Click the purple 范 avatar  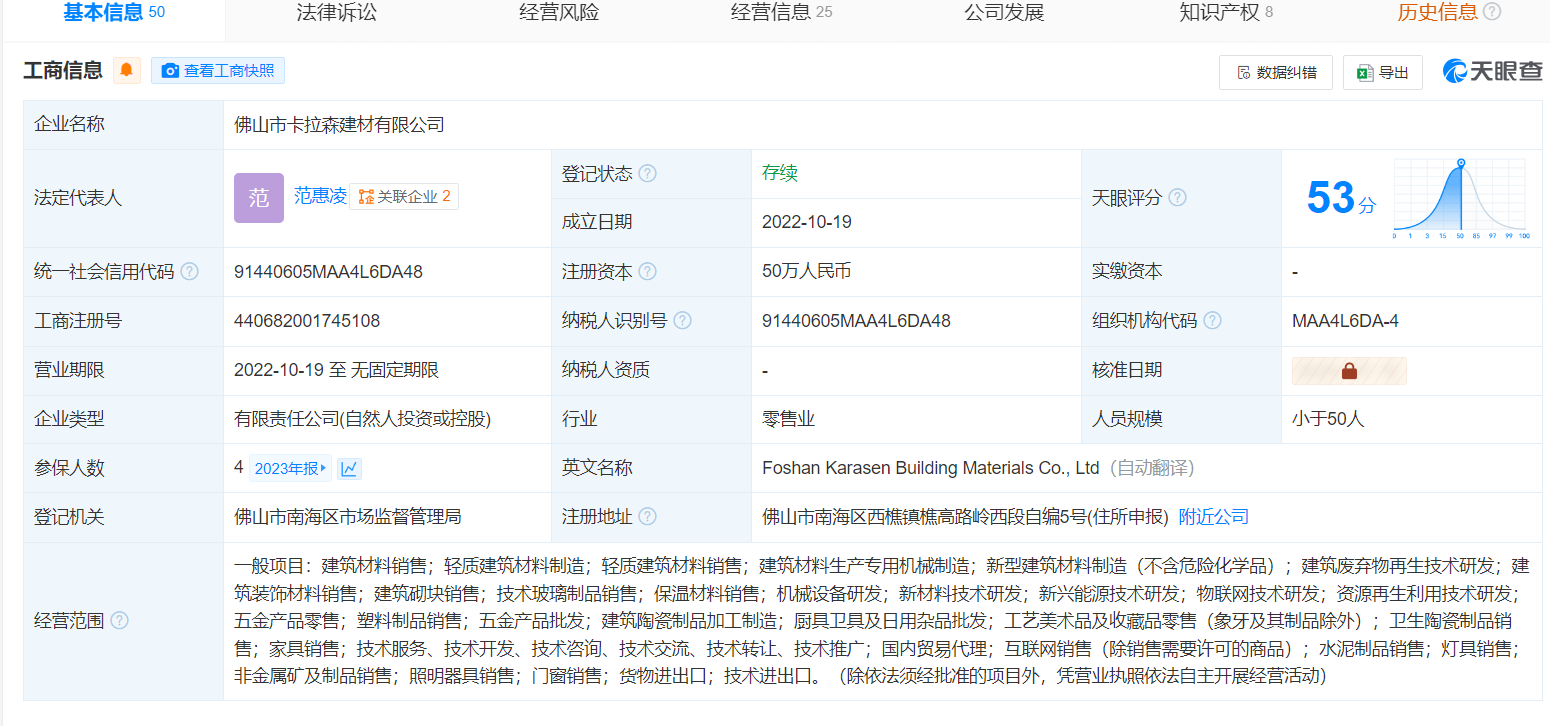point(259,198)
